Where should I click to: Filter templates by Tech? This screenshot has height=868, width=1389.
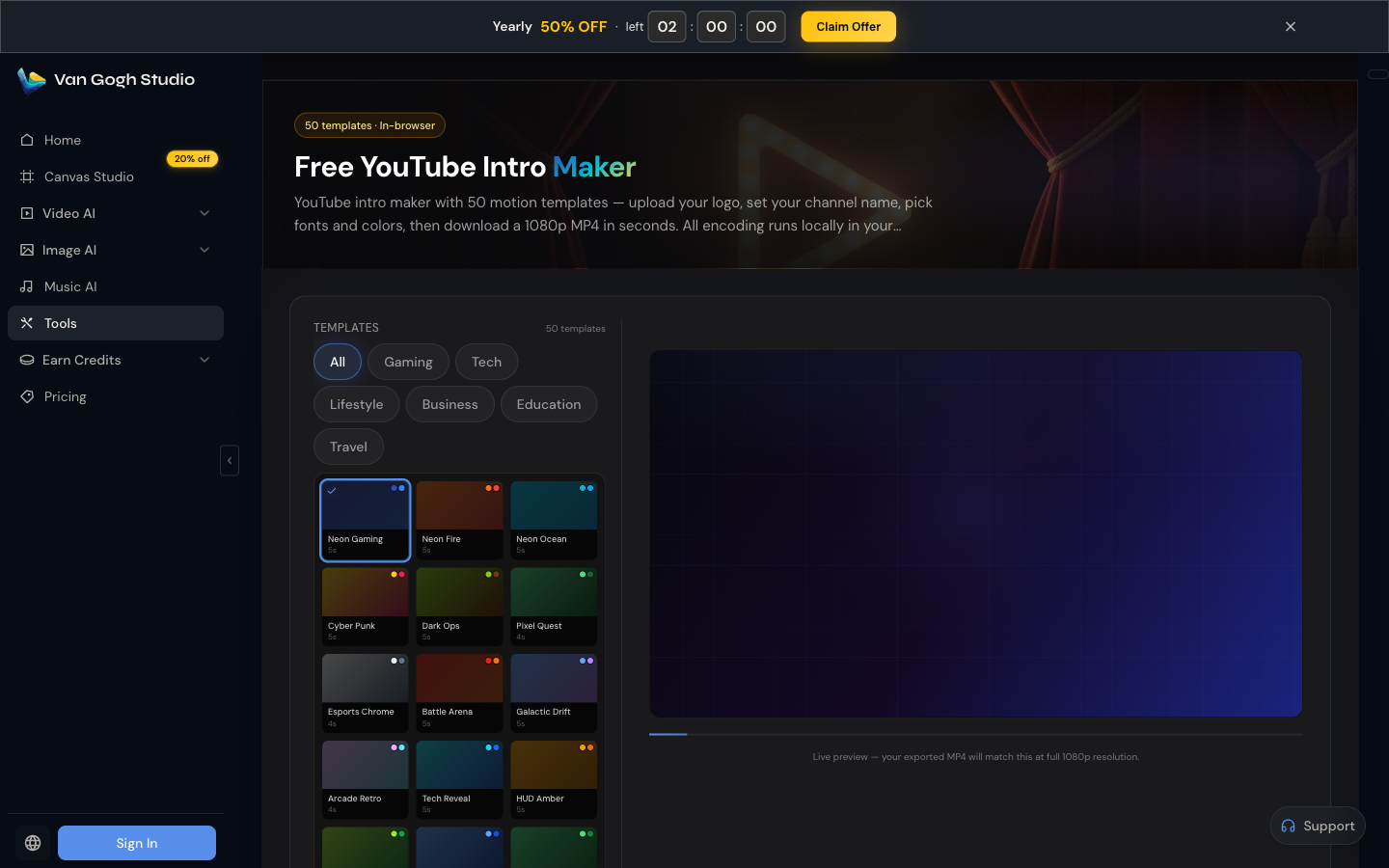point(487,362)
